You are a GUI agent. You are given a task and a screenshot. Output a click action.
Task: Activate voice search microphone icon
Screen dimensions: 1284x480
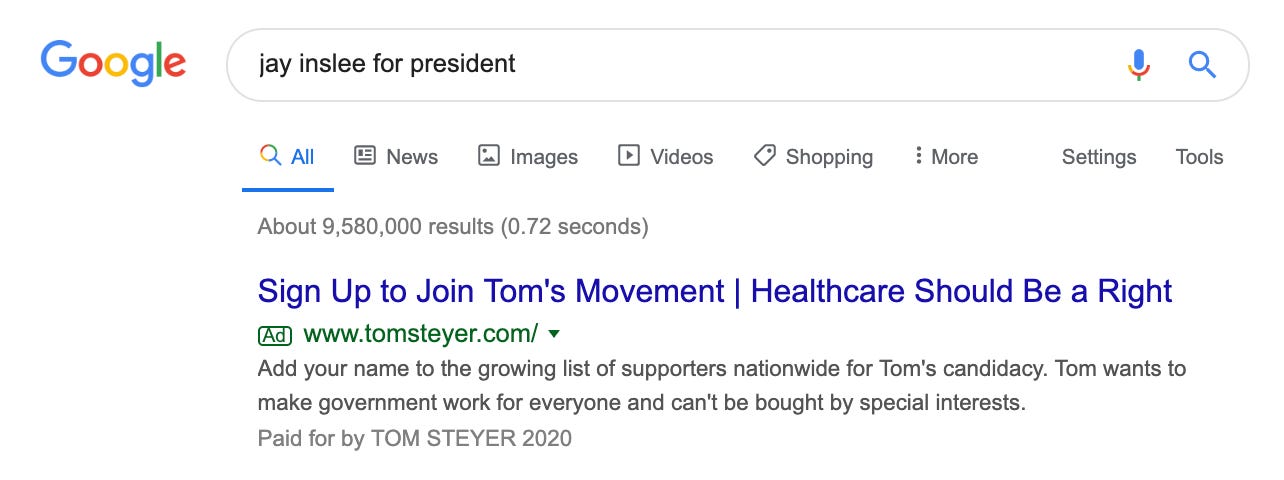point(1138,65)
